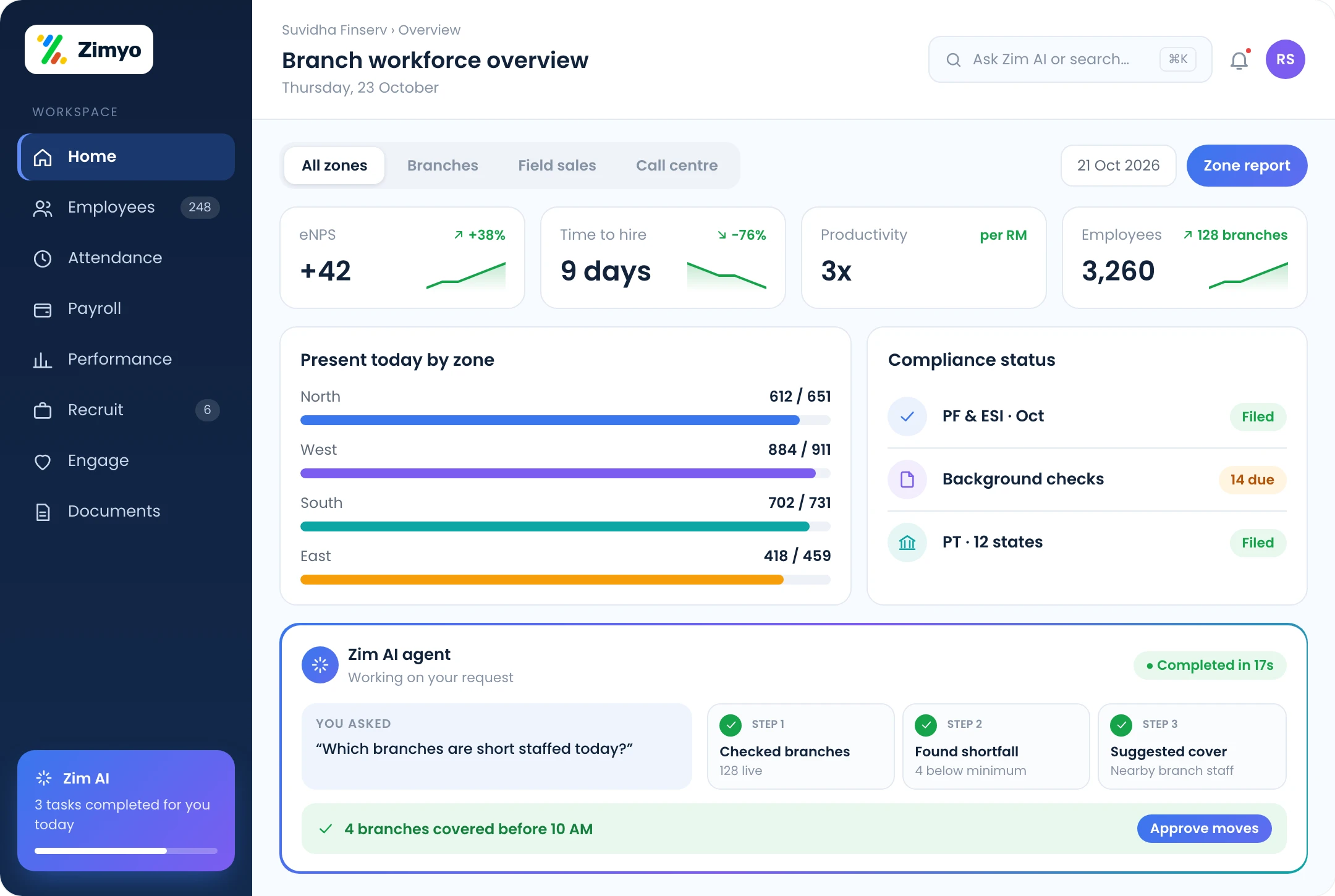Switch to the Field sales tab
1335x896 pixels.
coord(557,166)
